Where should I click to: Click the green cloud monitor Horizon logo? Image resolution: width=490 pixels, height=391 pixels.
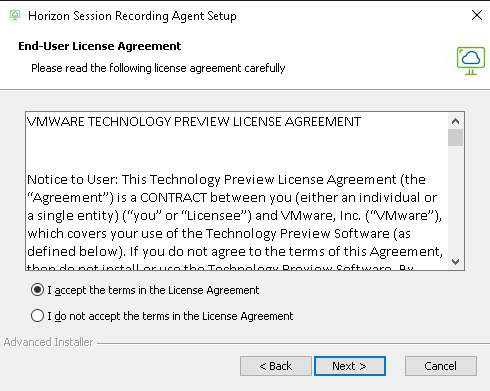pyautogui.click(x=471, y=61)
